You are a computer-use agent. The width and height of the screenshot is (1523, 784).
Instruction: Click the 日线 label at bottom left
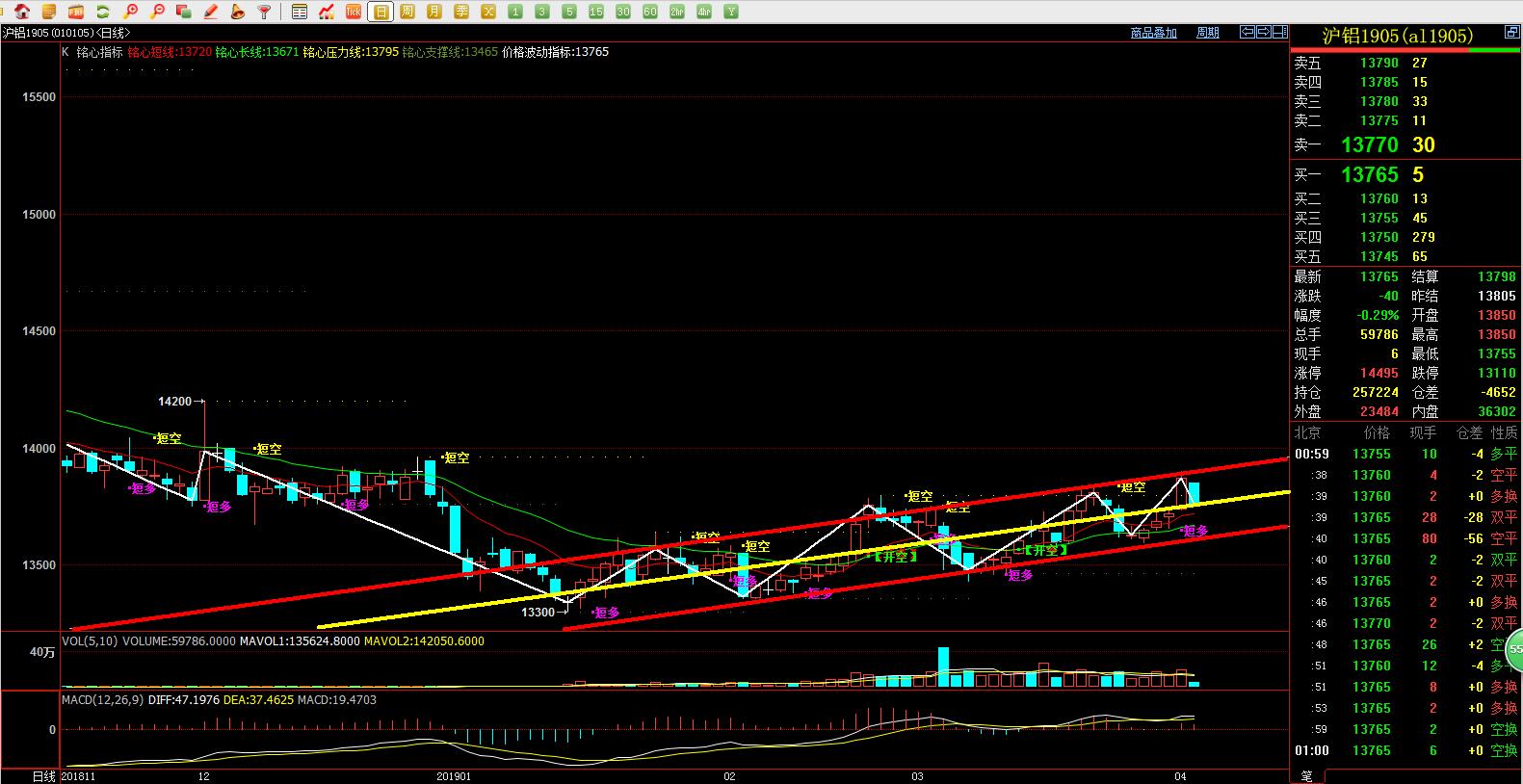click(x=44, y=776)
